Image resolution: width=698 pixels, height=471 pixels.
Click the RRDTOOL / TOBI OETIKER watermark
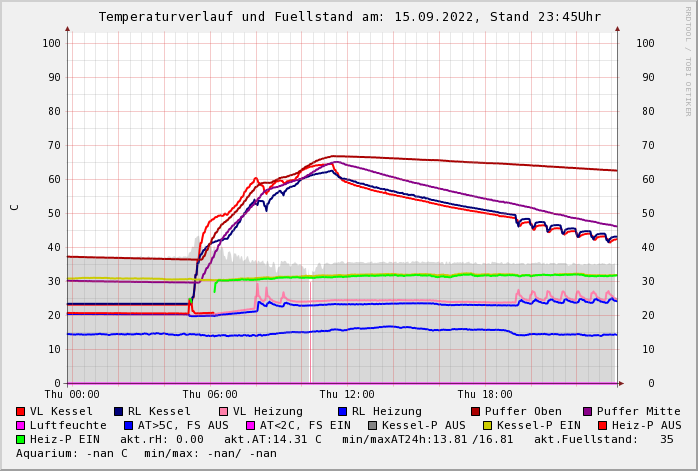(688, 61)
